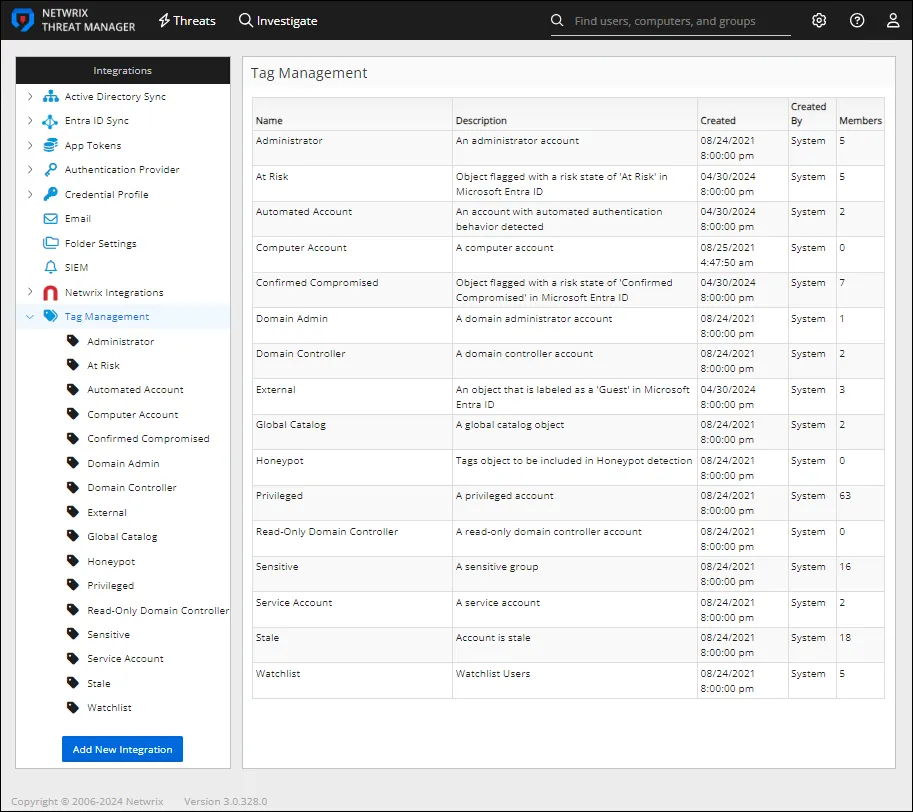The width and height of the screenshot is (913, 812).
Task: Select the Computer Account tag icon
Action: click(x=73, y=414)
